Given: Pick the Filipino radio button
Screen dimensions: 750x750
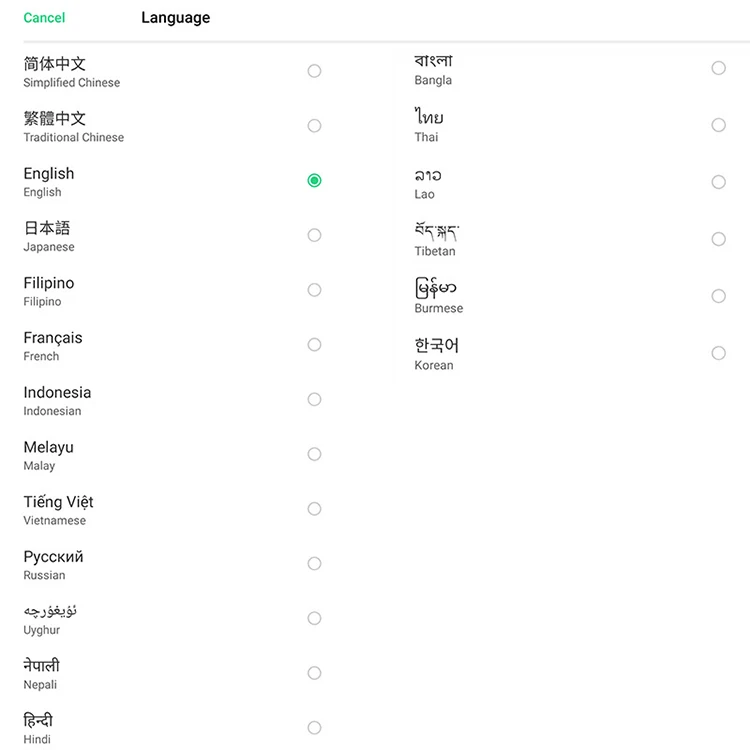Looking at the screenshot, I should [x=314, y=290].
